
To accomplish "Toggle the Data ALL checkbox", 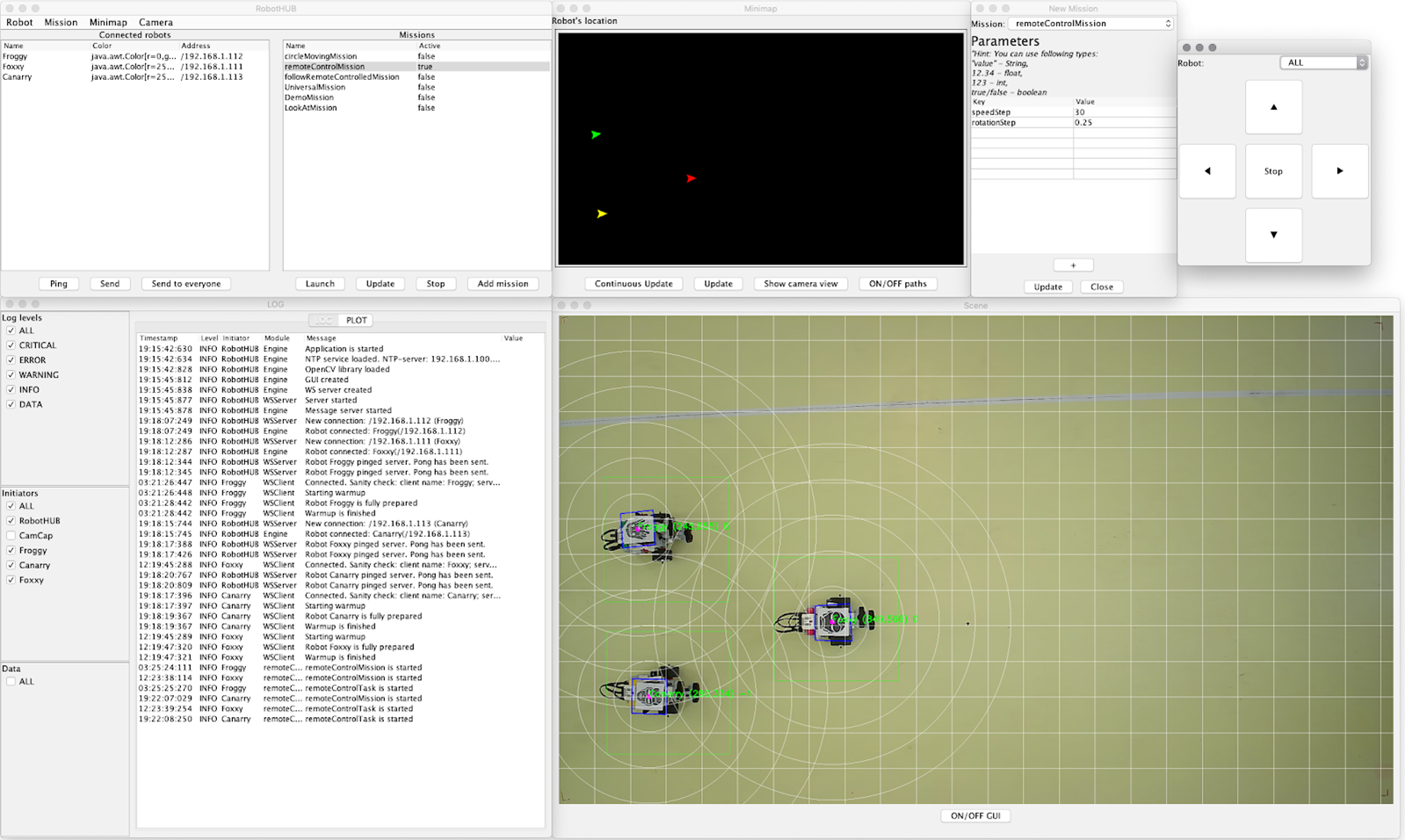I will [x=11, y=682].
